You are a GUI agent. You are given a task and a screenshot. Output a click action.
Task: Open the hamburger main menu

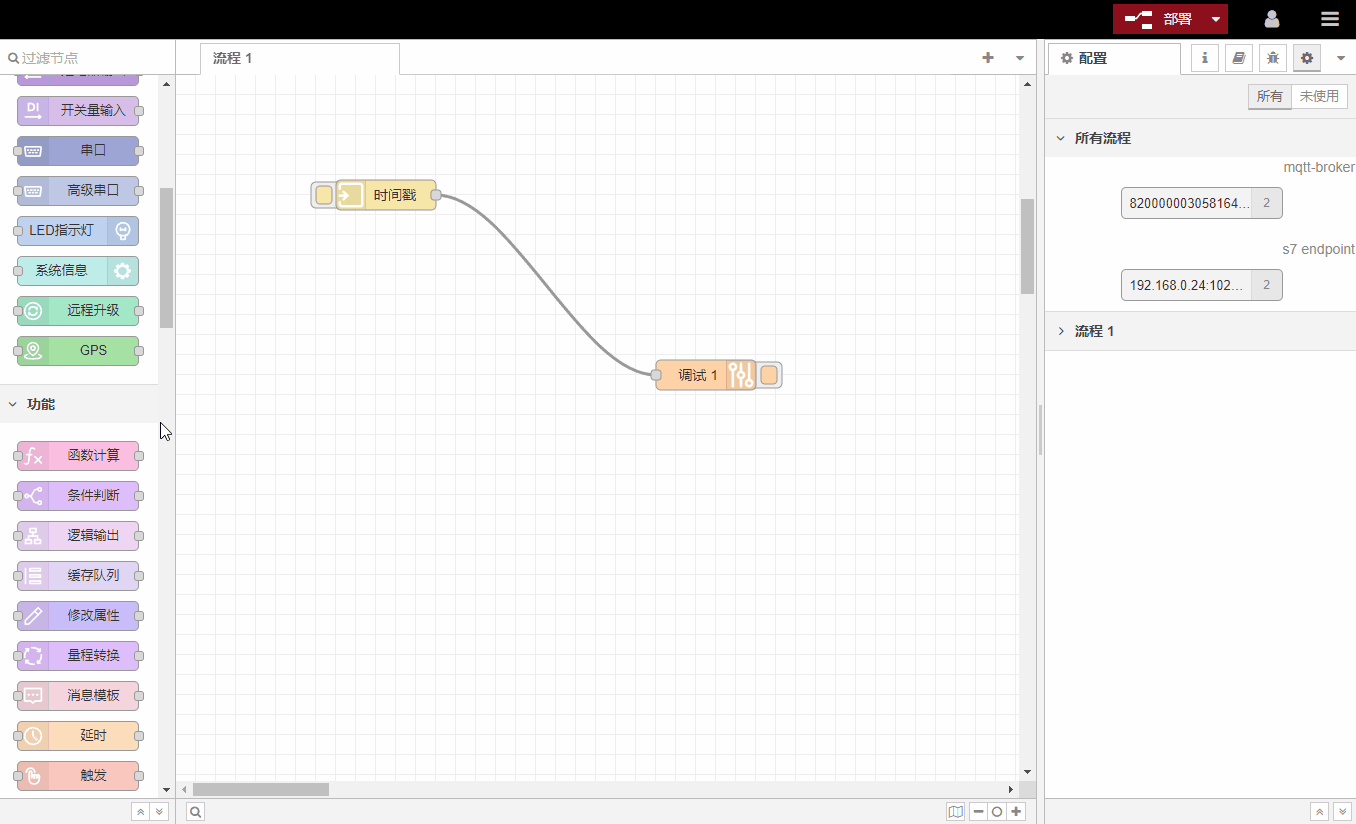click(x=1329, y=19)
